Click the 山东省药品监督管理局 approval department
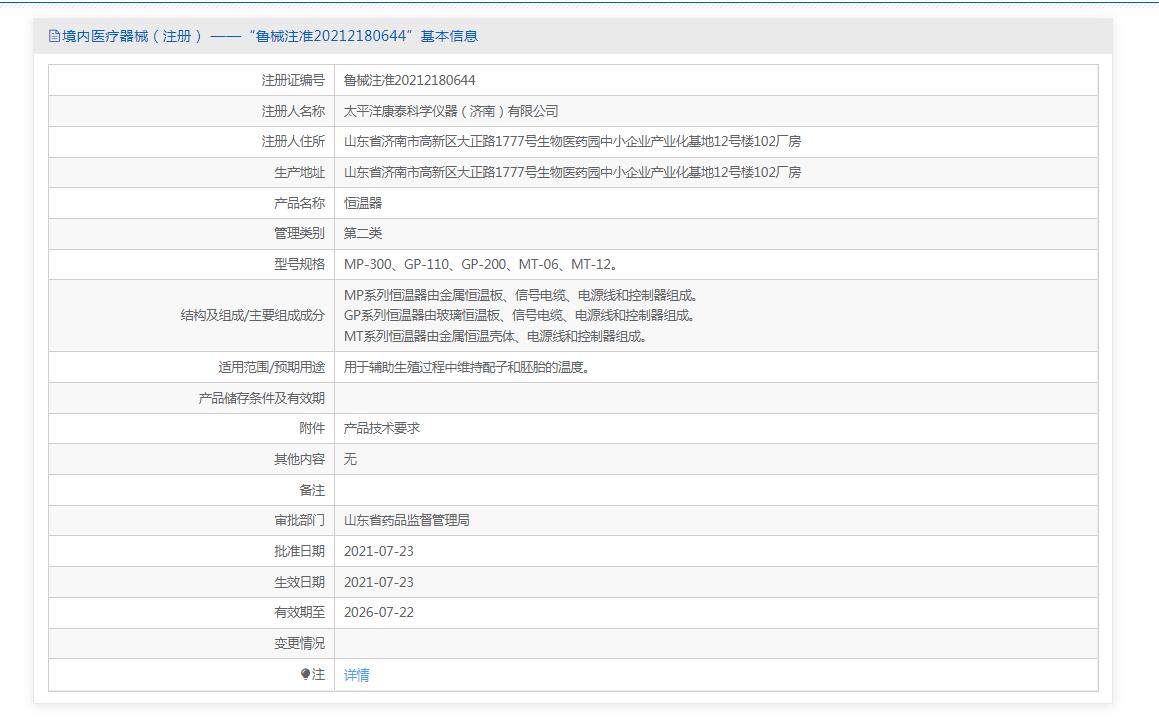This screenshot has width=1159, height=722. pyautogui.click(x=407, y=520)
